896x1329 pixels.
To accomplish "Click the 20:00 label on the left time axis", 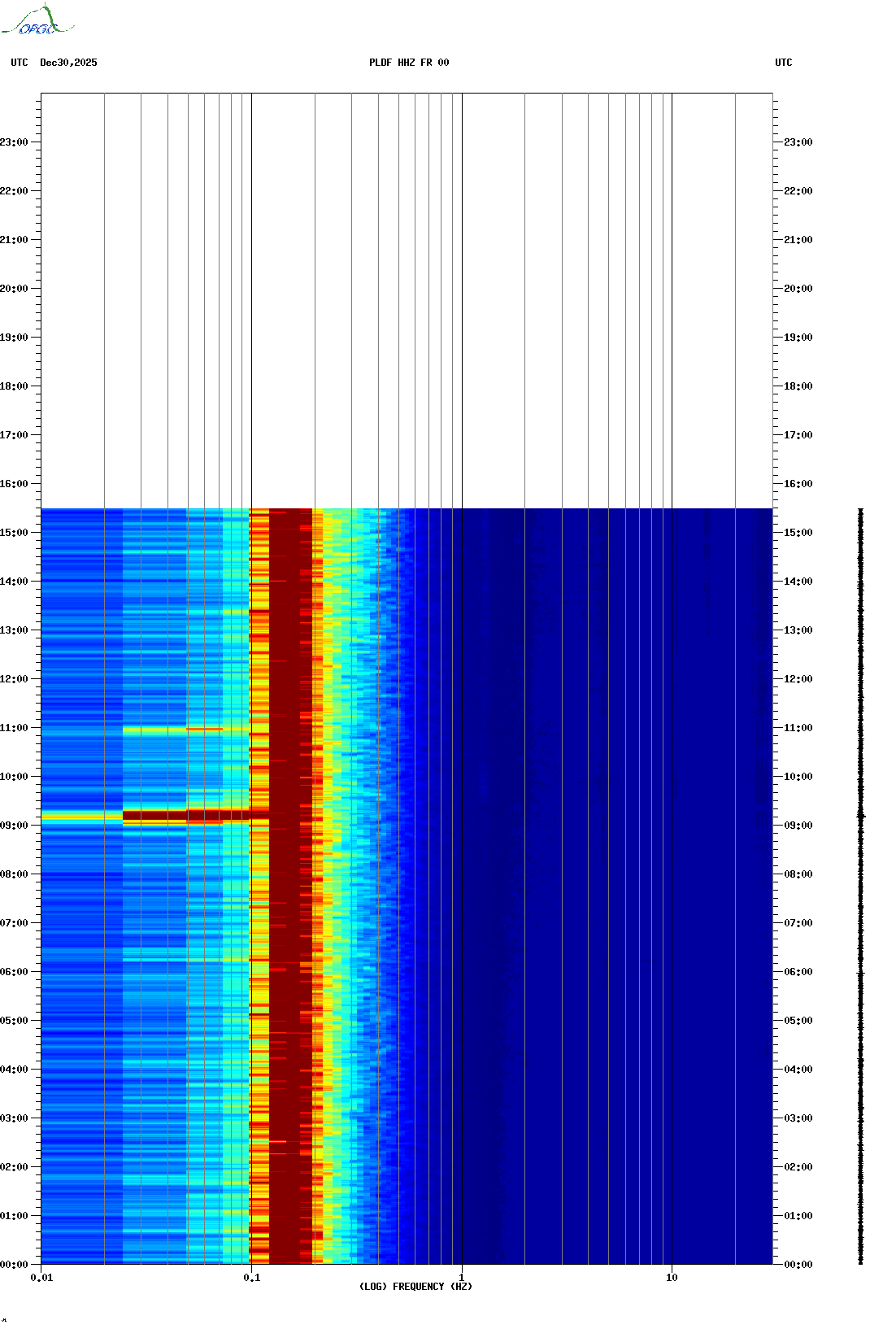I will (14, 289).
